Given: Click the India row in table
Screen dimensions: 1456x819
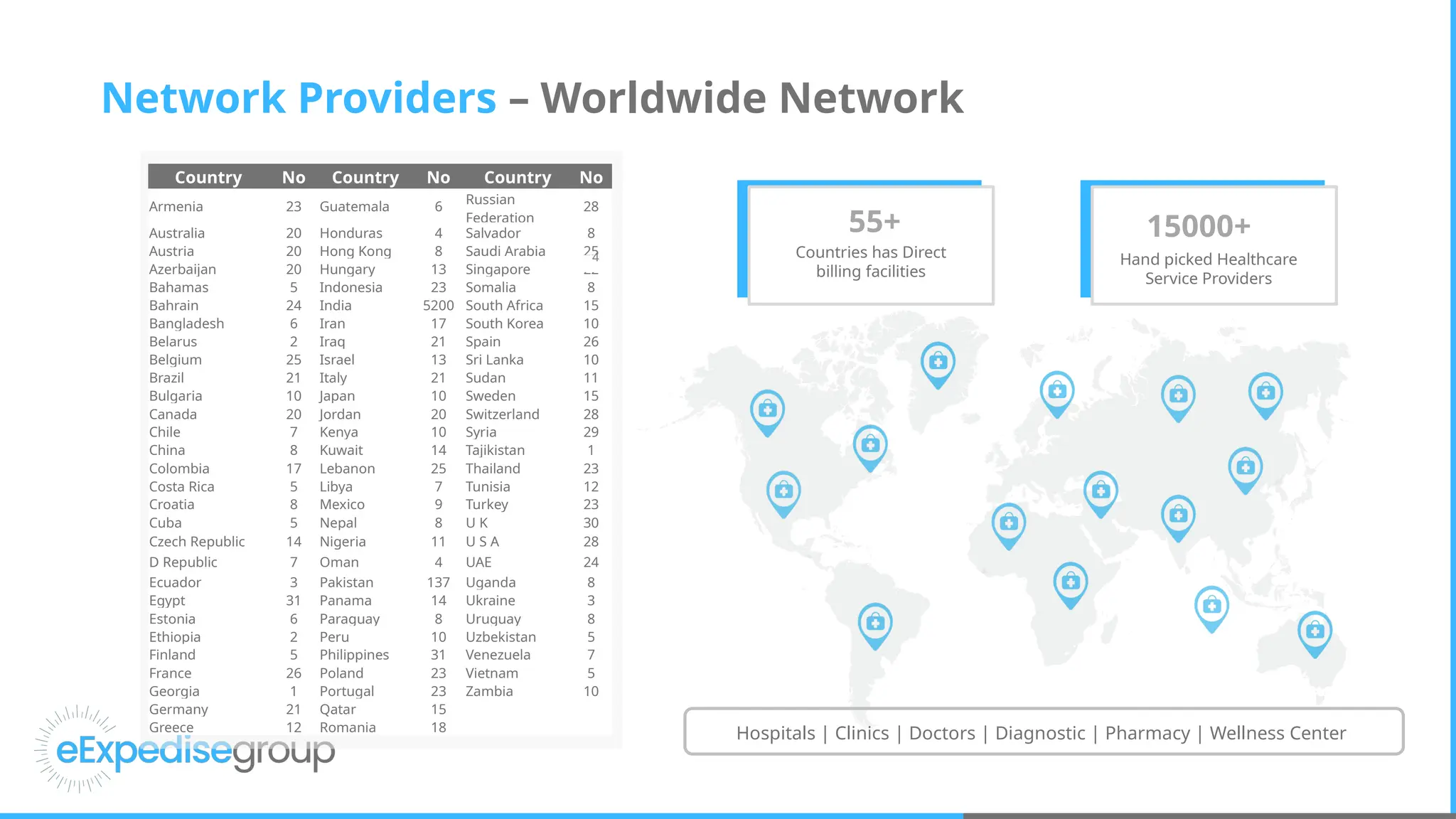Looking at the screenshot, I should (x=336, y=306).
